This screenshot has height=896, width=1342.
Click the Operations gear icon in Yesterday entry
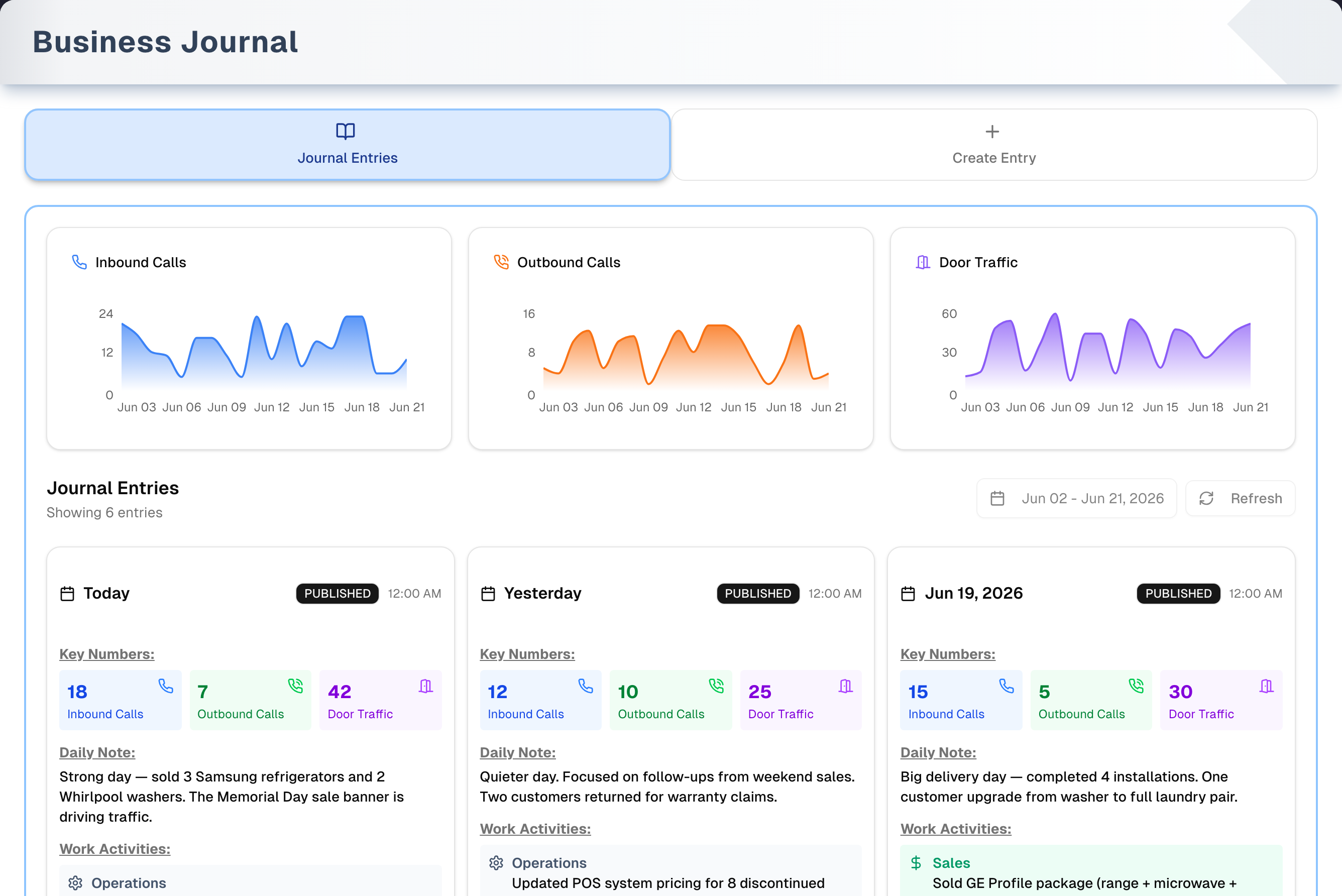tap(496, 863)
